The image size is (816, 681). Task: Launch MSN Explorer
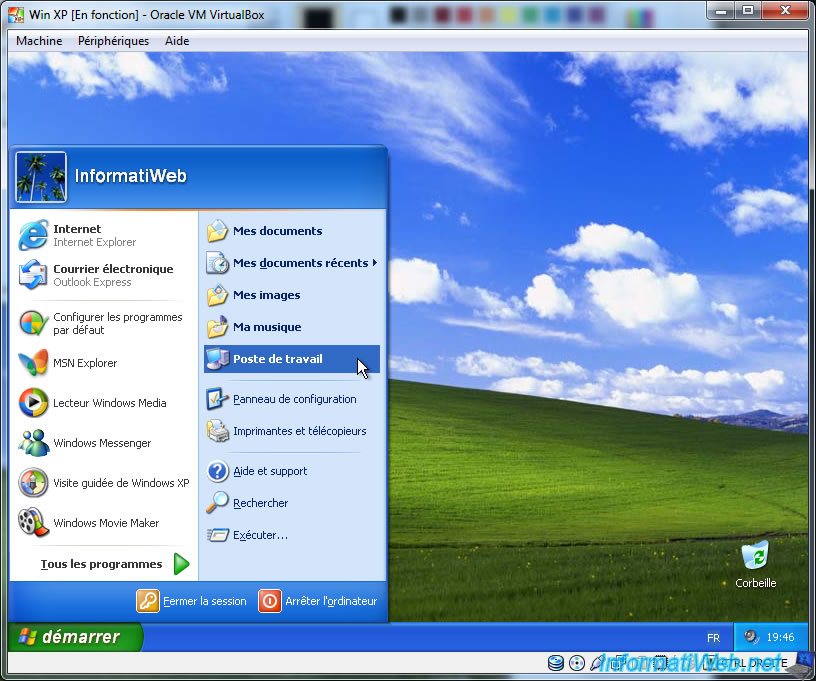(x=103, y=363)
